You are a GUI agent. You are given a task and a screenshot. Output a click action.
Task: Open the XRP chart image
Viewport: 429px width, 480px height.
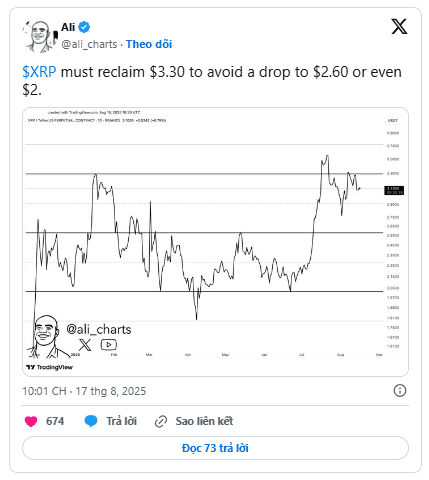[x=215, y=242]
